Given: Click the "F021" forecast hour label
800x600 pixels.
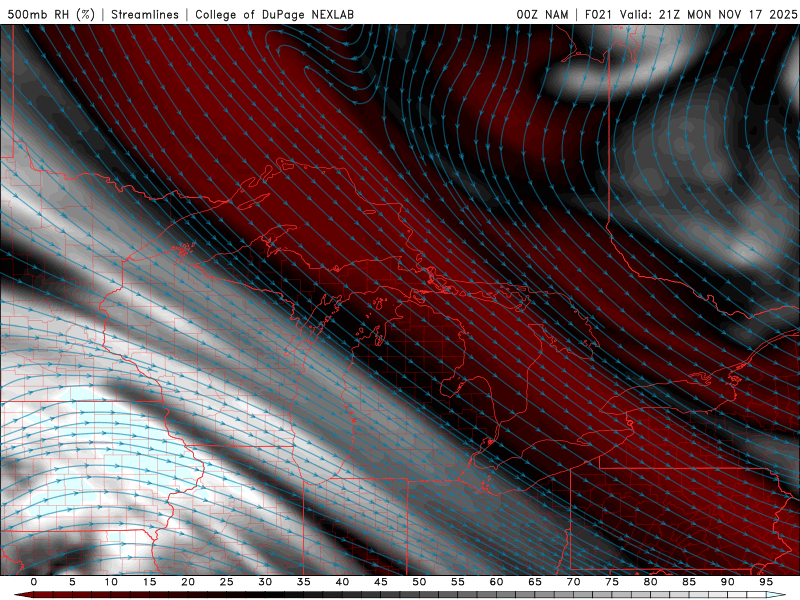Looking at the screenshot, I should 599,14.
